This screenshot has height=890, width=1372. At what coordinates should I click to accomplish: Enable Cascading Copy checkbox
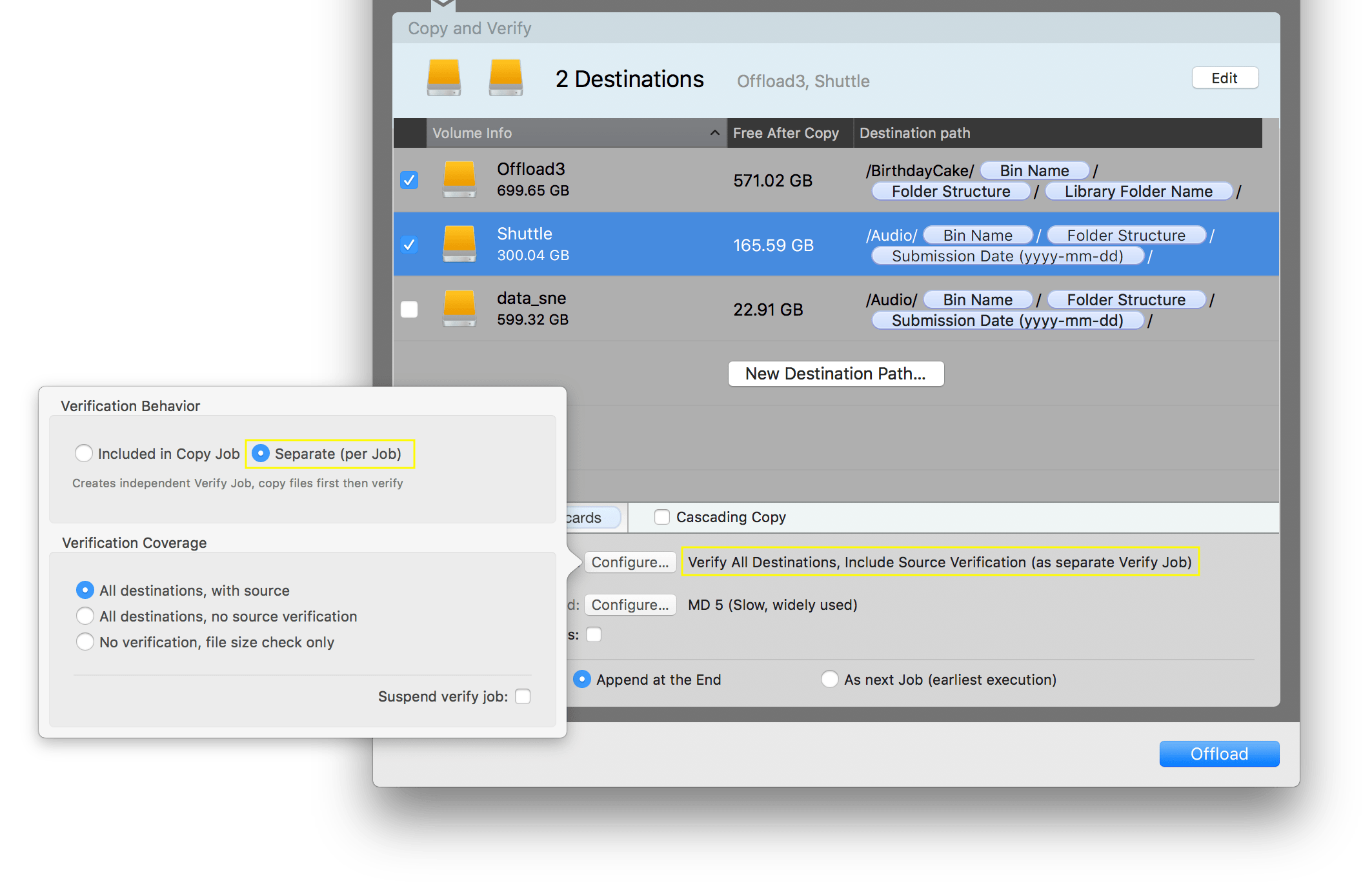tap(662, 517)
